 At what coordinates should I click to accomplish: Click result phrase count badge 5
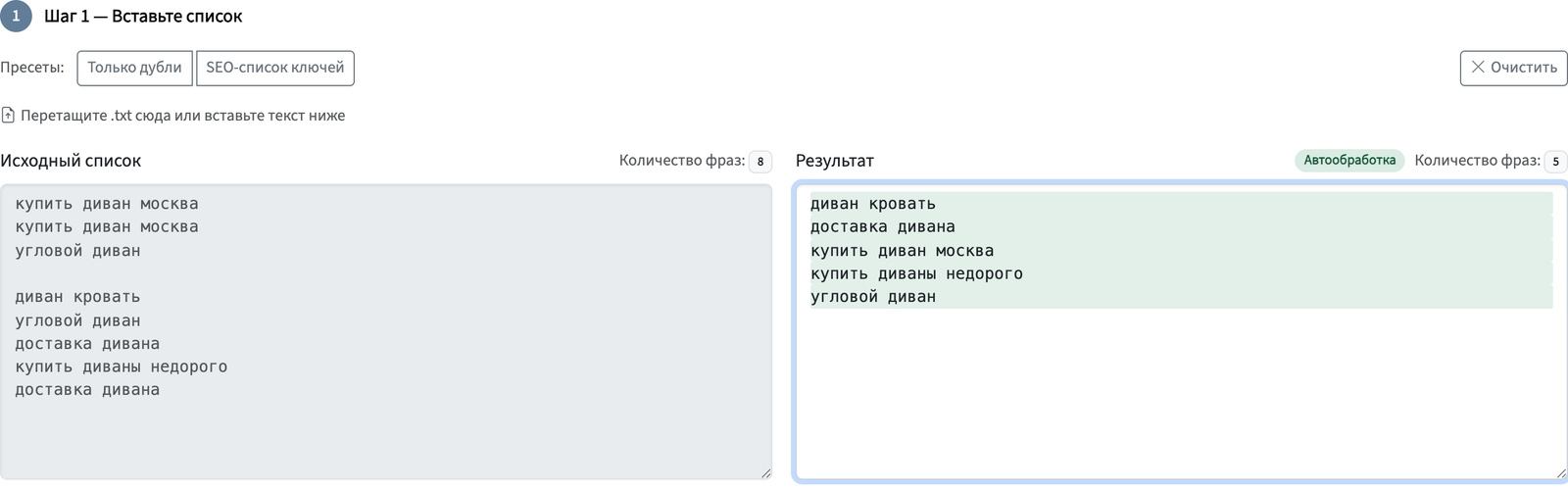pos(1555,162)
